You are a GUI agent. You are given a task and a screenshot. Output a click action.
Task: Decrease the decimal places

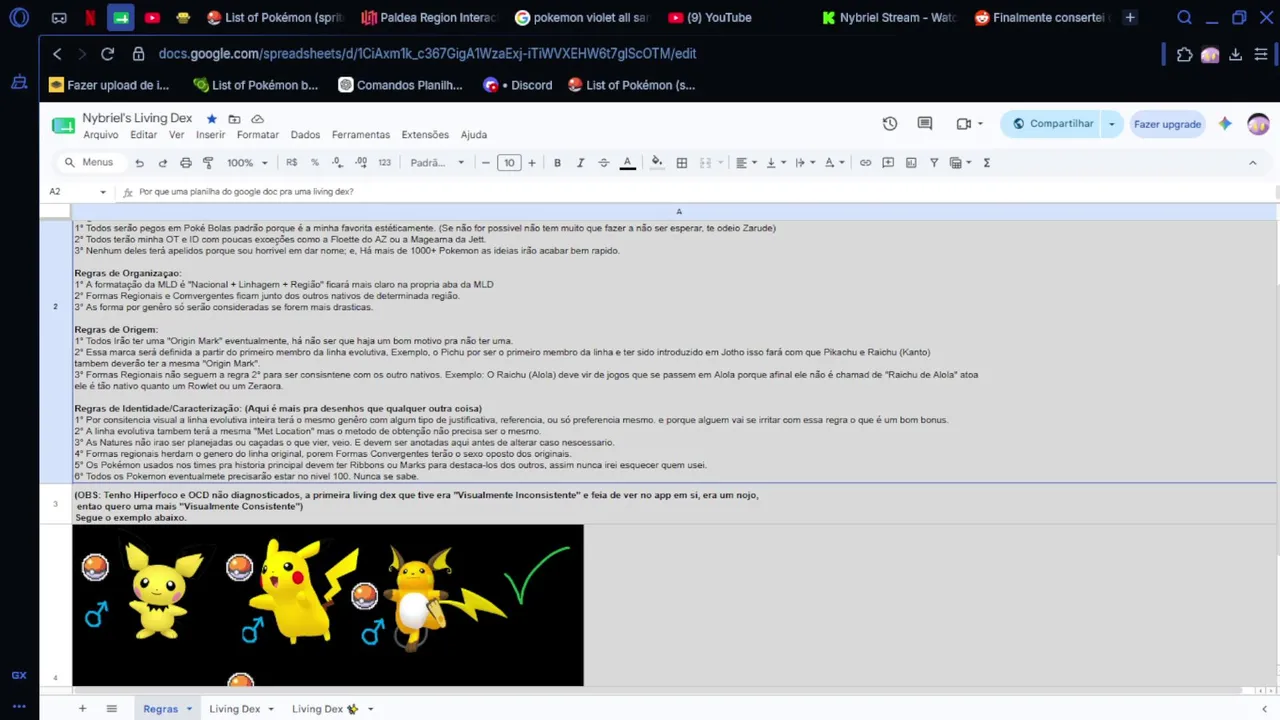point(338,163)
